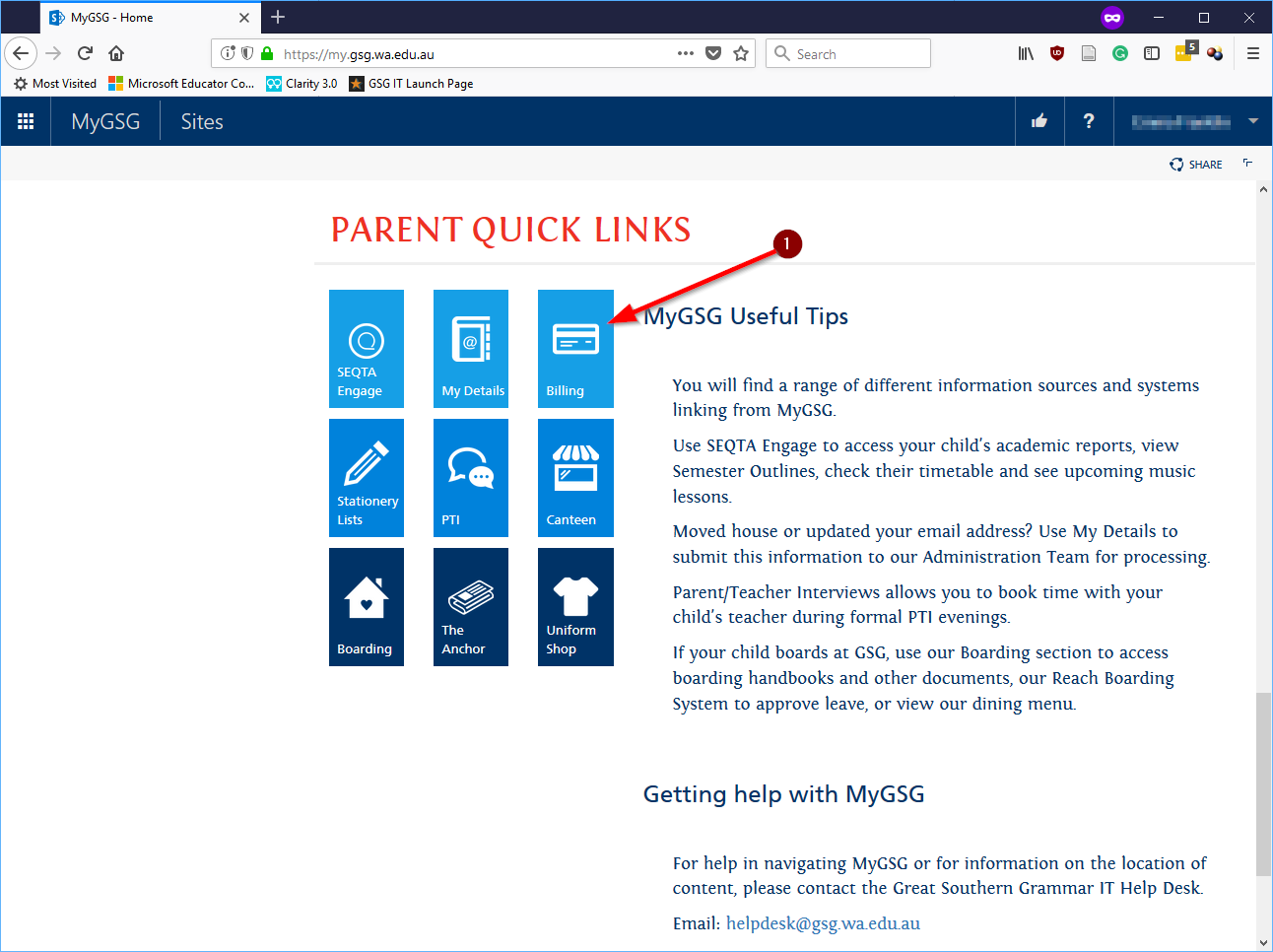Viewport: 1273px width, 952px height.
Task: Toggle the Firefox sidebar icon
Action: 1152,53
